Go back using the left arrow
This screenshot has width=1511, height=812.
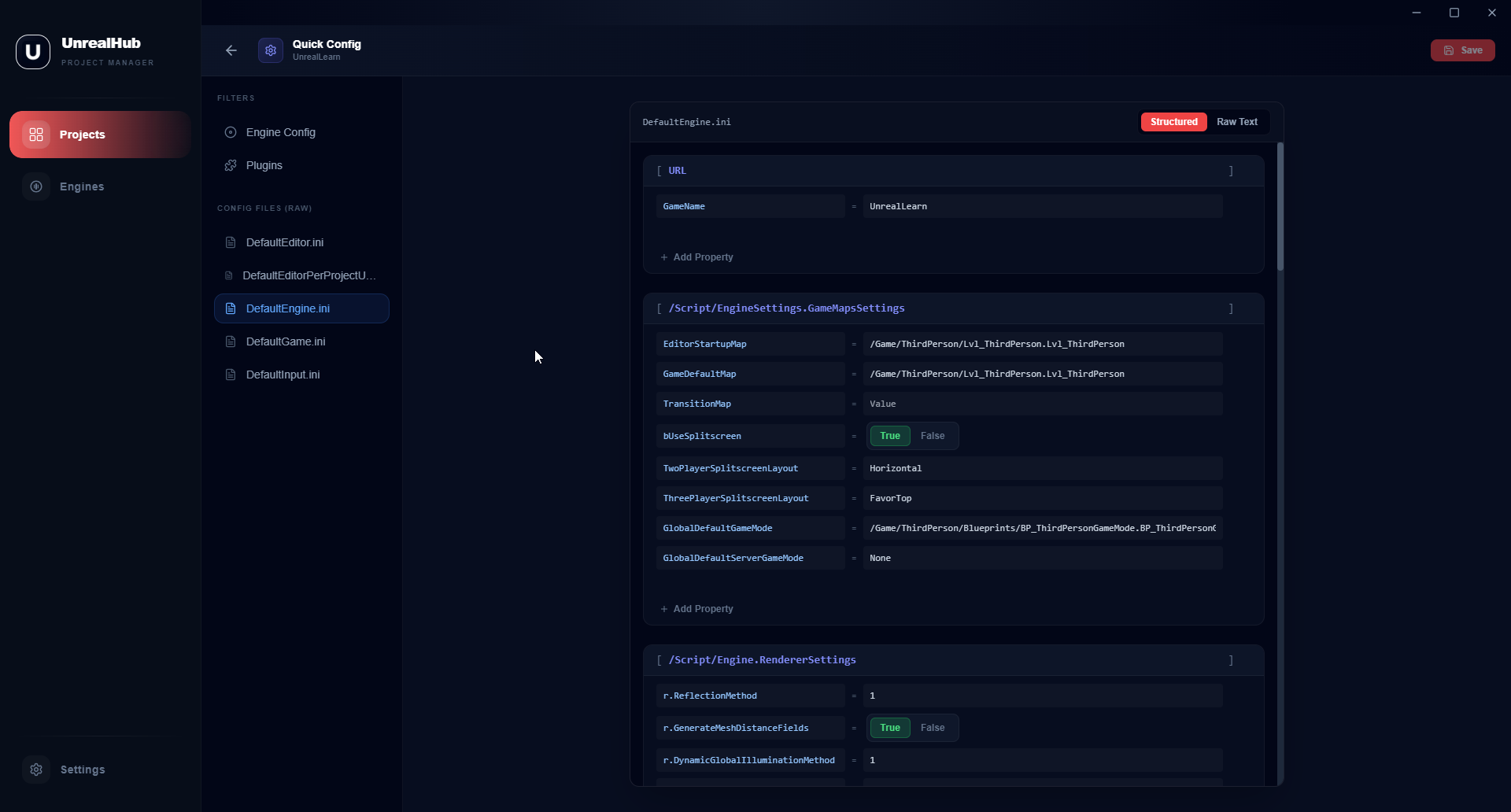[231, 50]
